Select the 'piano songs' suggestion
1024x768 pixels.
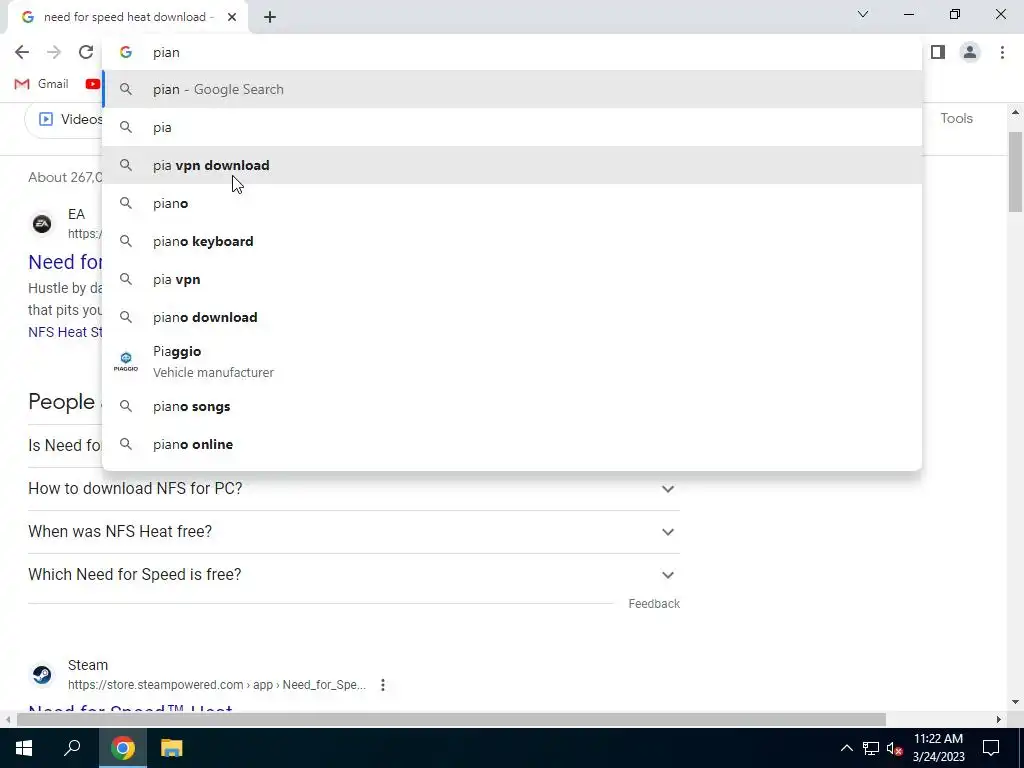pos(512,406)
